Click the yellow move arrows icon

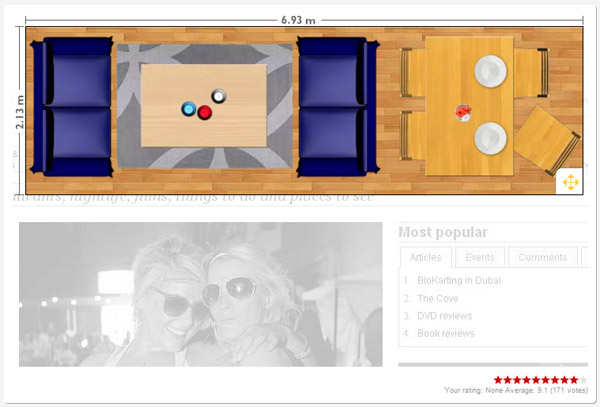(570, 182)
